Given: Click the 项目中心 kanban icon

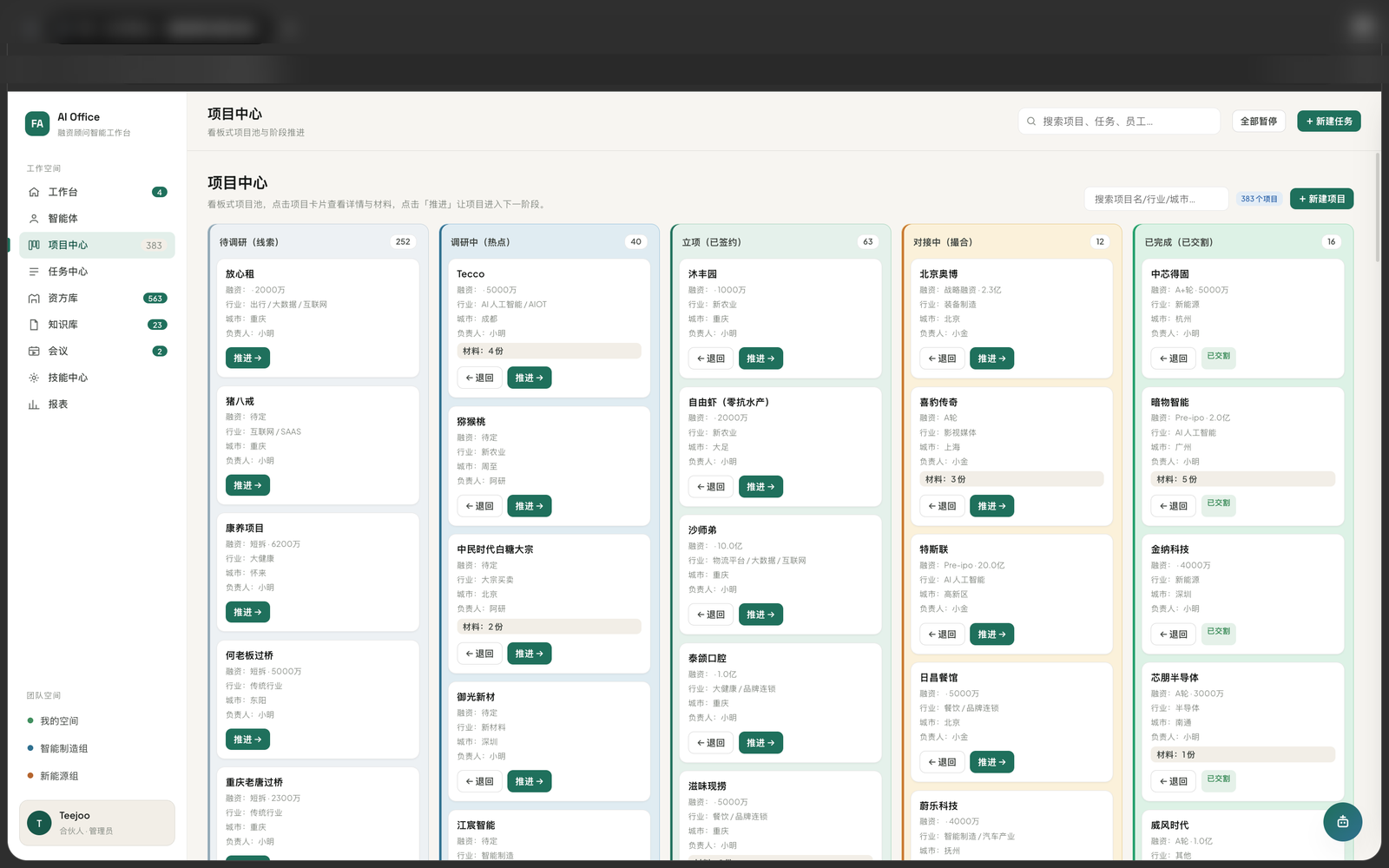Looking at the screenshot, I should (x=34, y=245).
